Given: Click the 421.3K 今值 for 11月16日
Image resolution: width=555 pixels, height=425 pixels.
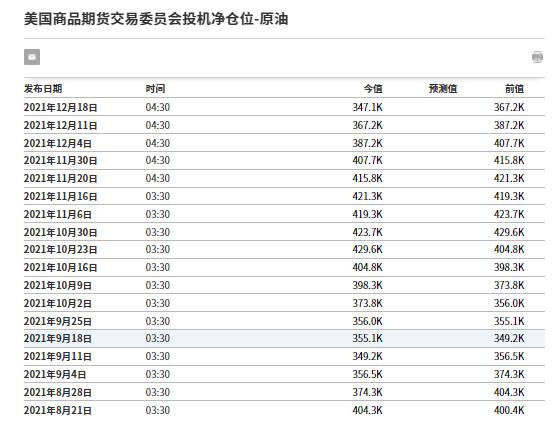Looking at the screenshot, I should [x=367, y=196].
